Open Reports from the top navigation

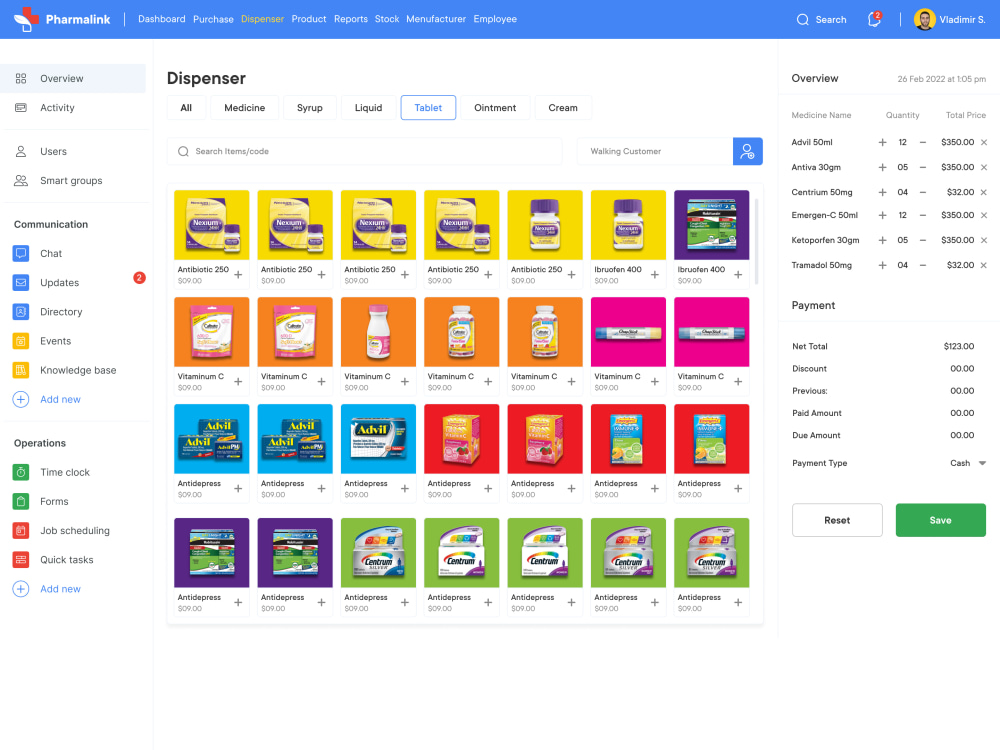(x=350, y=18)
